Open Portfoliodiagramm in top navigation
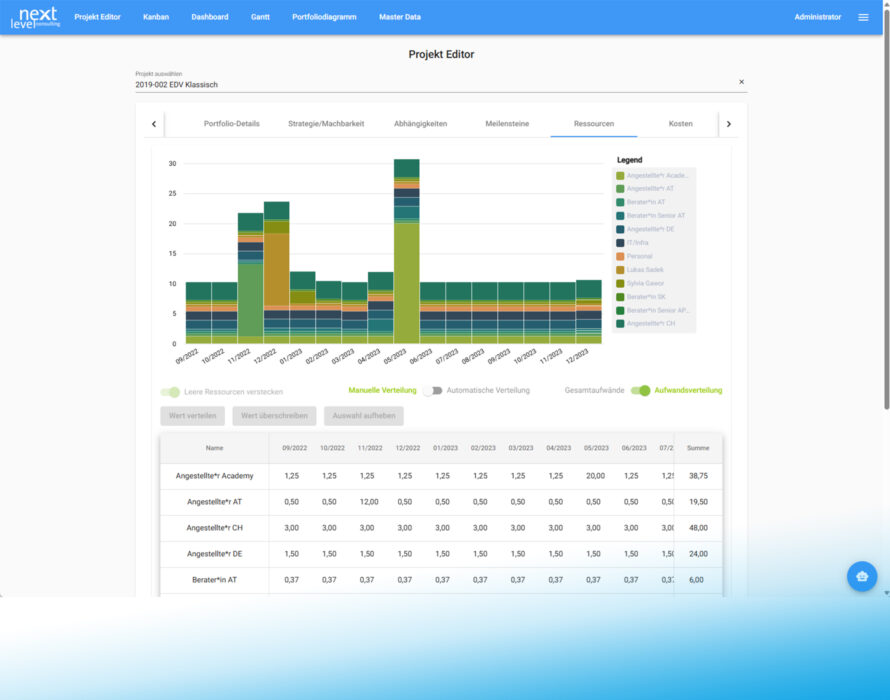Screen dimensions: 890x700 coord(324,17)
